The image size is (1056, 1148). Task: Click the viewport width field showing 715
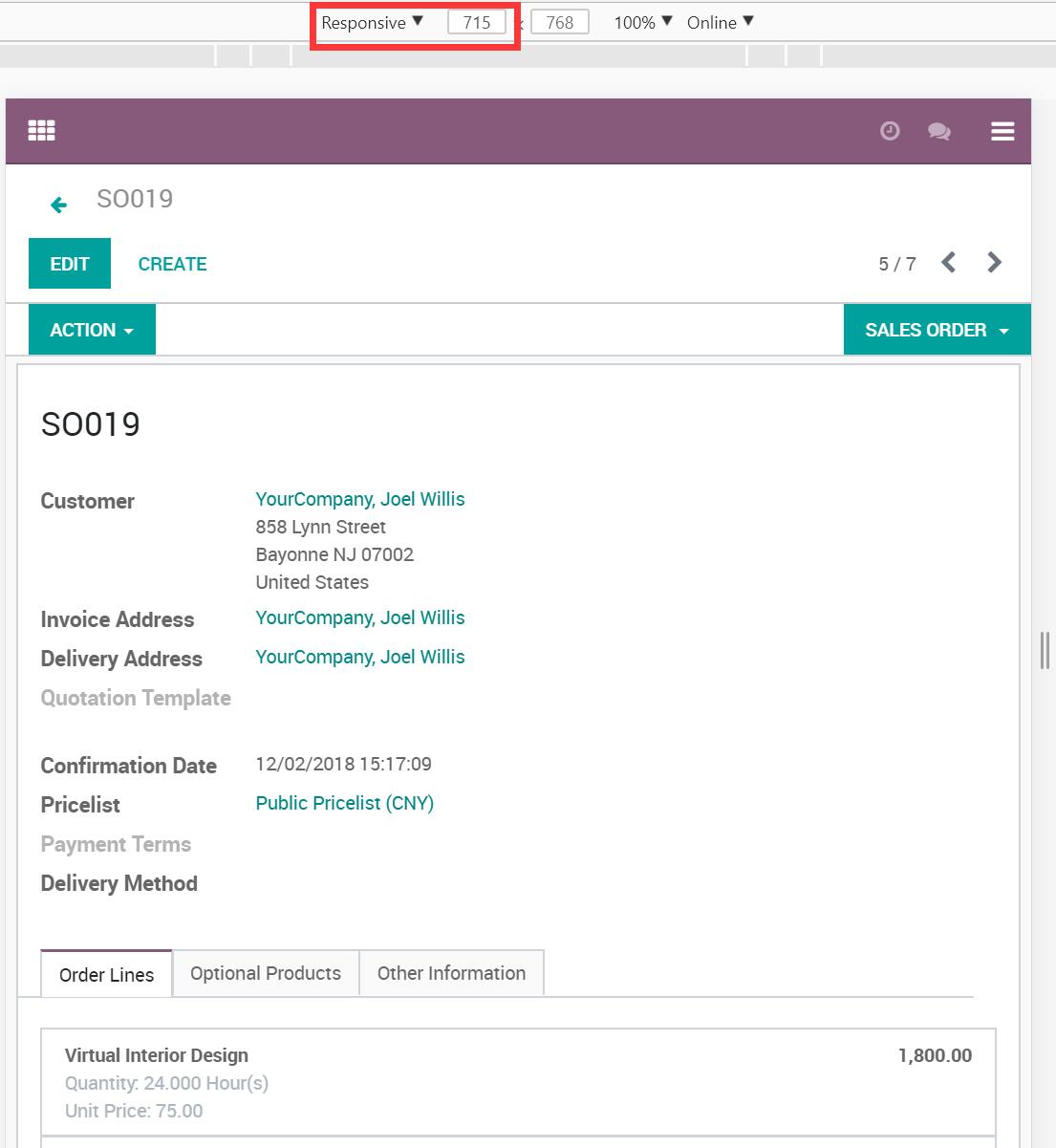[476, 23]
